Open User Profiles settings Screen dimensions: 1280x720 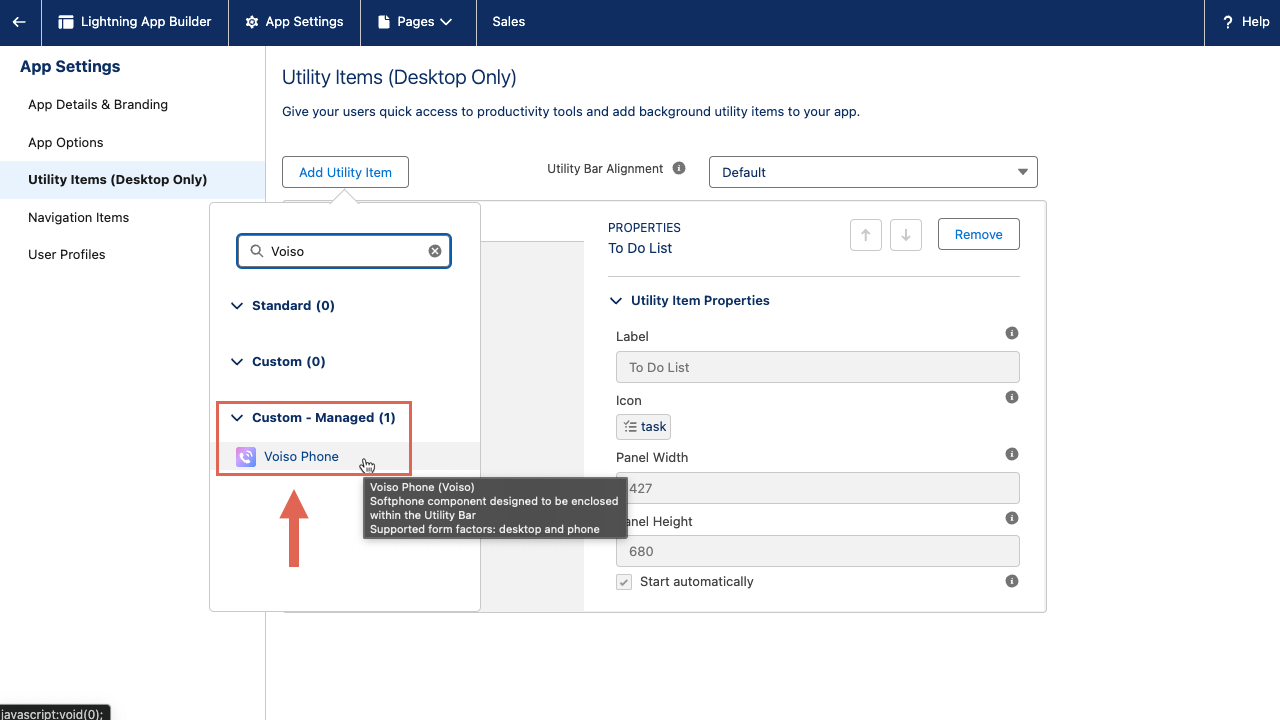pos(67,255)
